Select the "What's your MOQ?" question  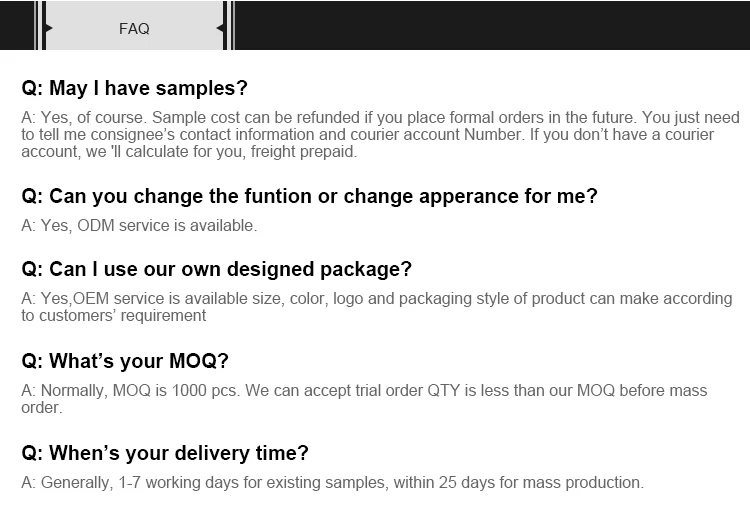(125, 361)
